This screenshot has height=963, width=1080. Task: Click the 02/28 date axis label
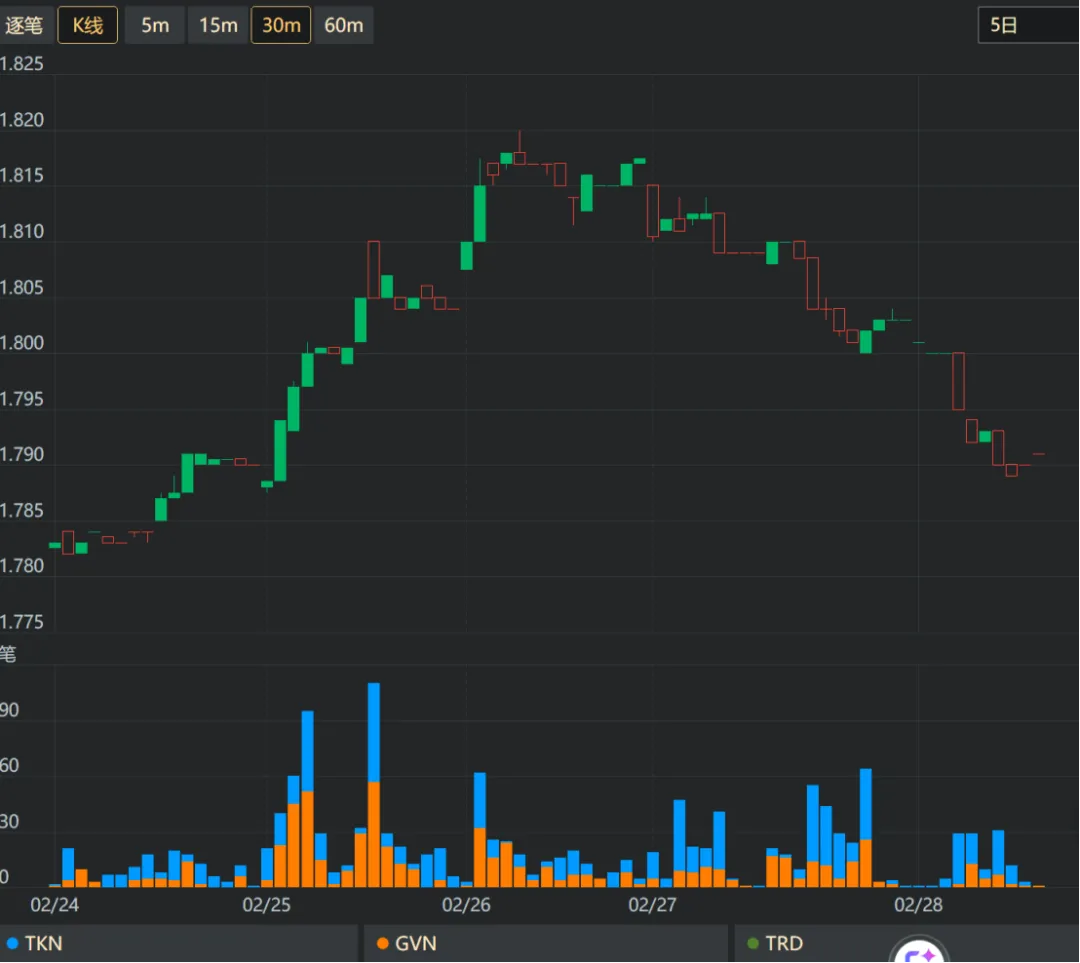918,904
